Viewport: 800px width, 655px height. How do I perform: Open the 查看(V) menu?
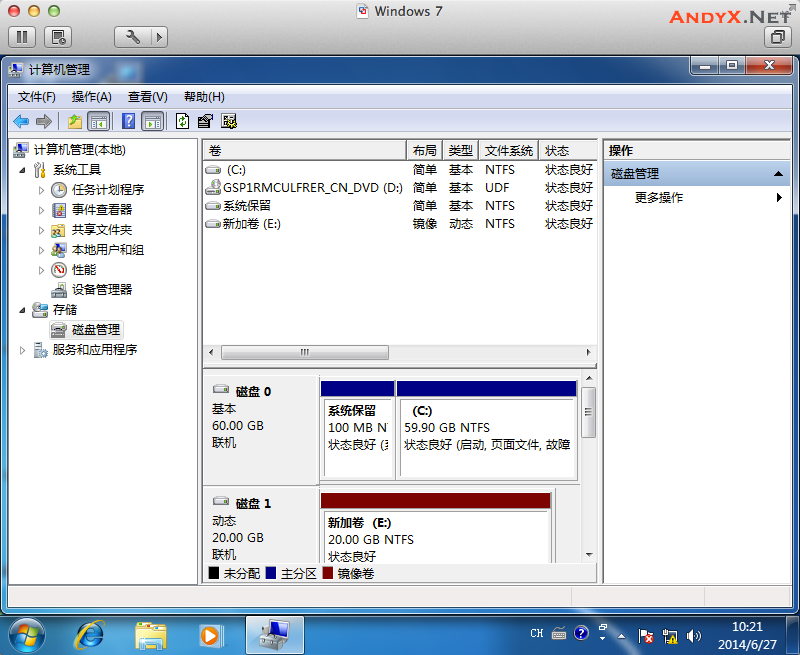point(147,97)
